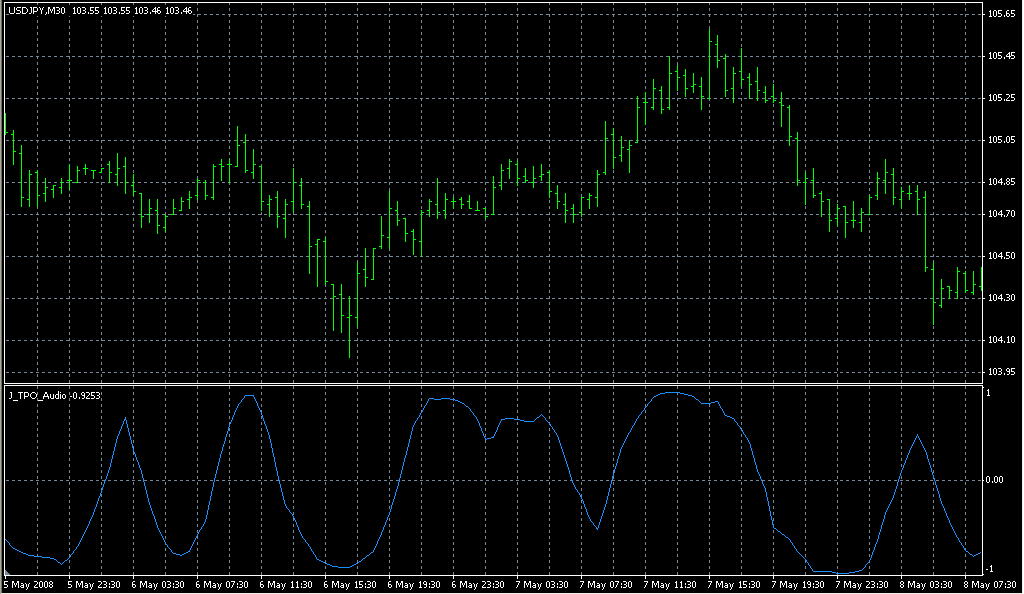Click the 6 May 11:30 time label
This screenshot has width=1024, height=594.
[286, 585]
